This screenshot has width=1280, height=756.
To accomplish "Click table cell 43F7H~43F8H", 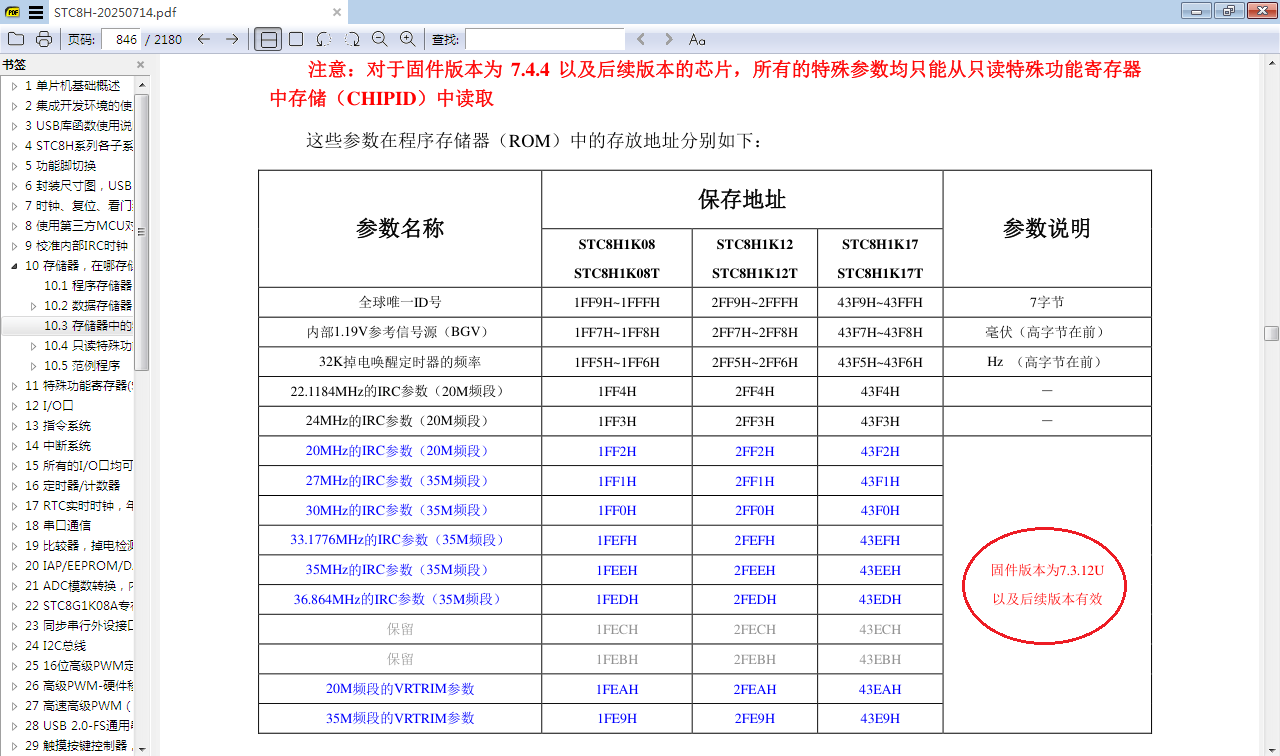I will (879, 332).
